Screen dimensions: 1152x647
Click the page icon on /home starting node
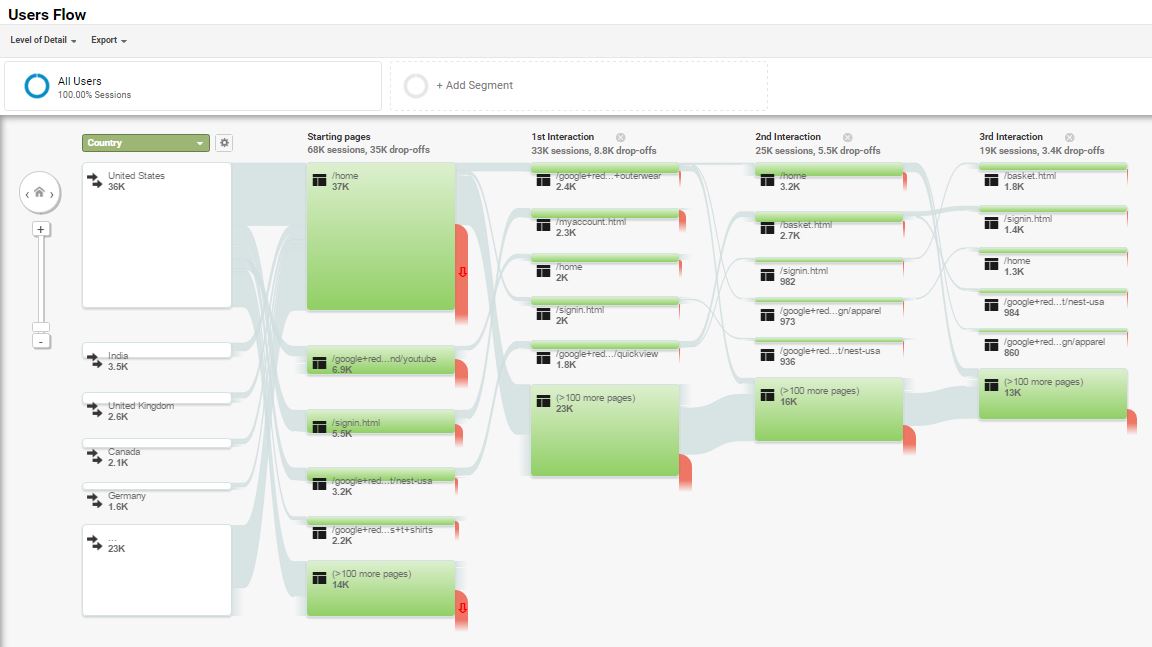pos(319,180)
